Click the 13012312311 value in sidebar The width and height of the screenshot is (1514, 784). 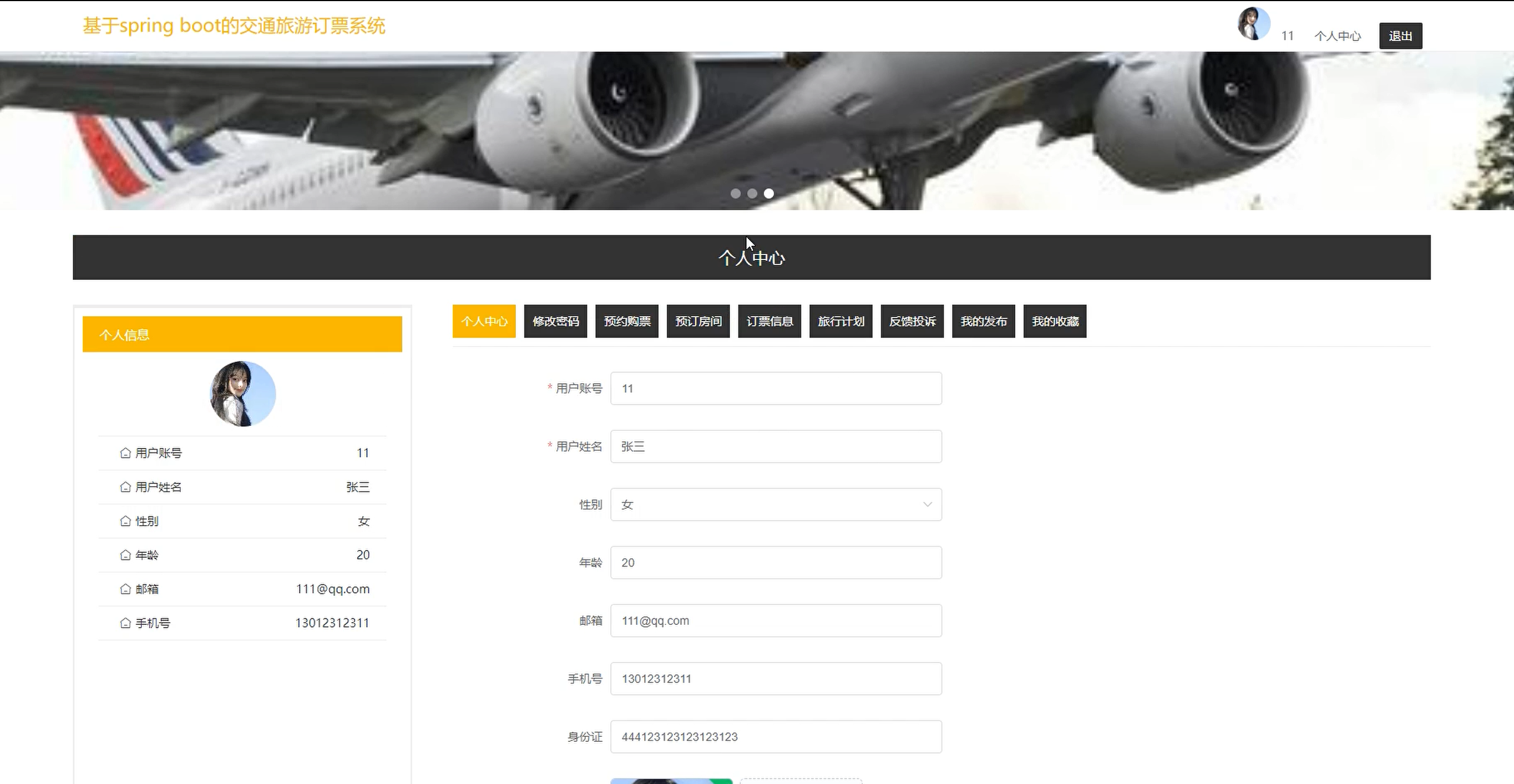[x=332, y=623]
